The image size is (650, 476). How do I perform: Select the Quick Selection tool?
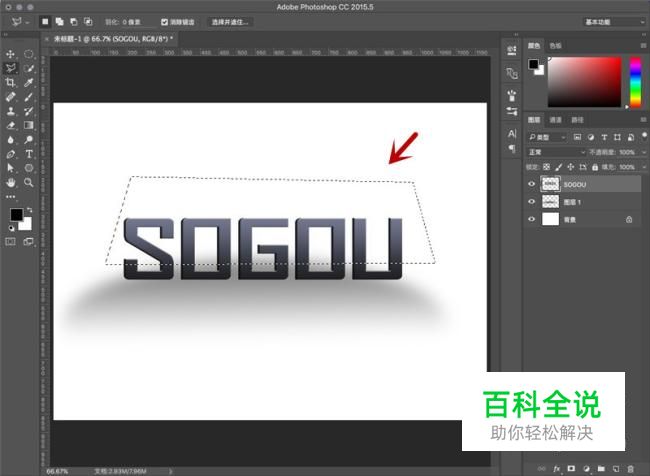coord(29,68)
